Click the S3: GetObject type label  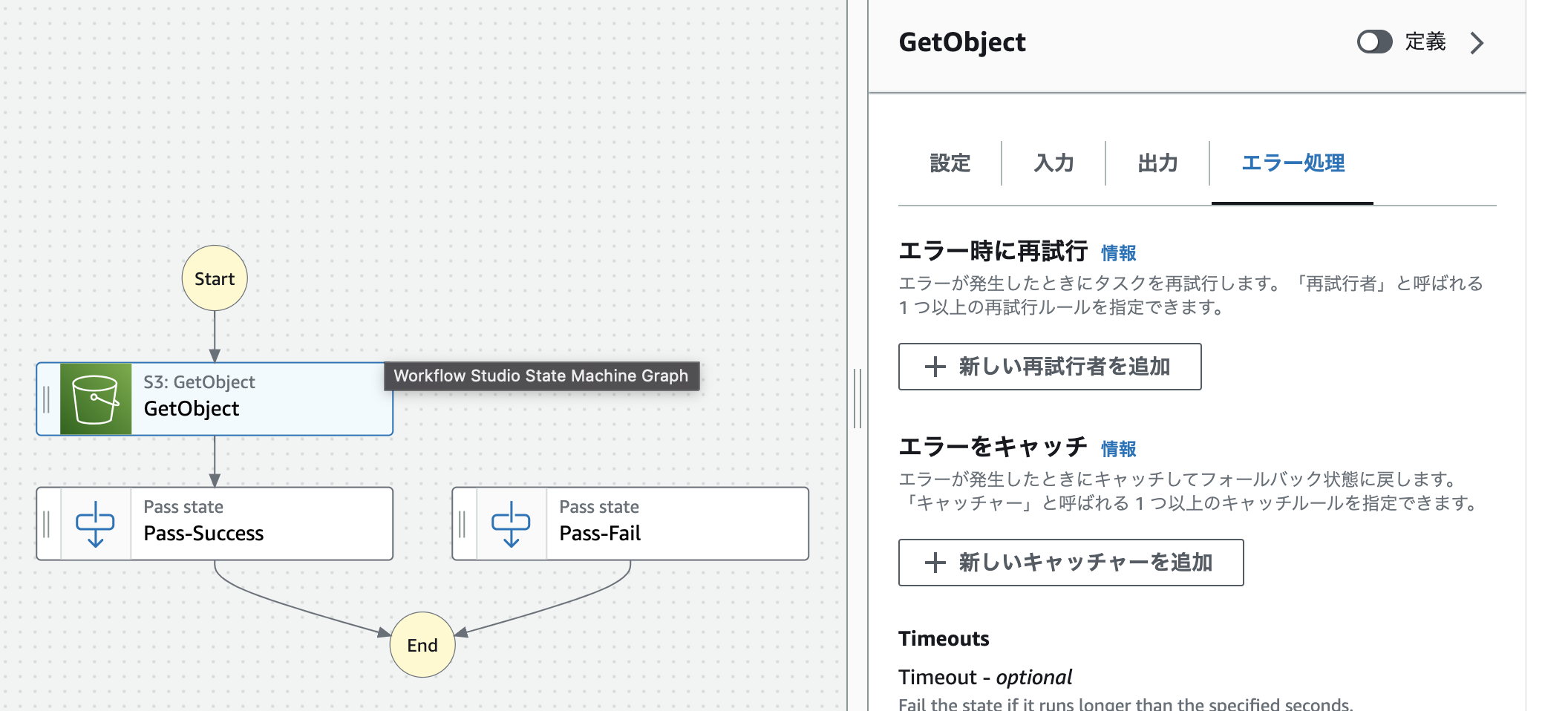(199, 382)
